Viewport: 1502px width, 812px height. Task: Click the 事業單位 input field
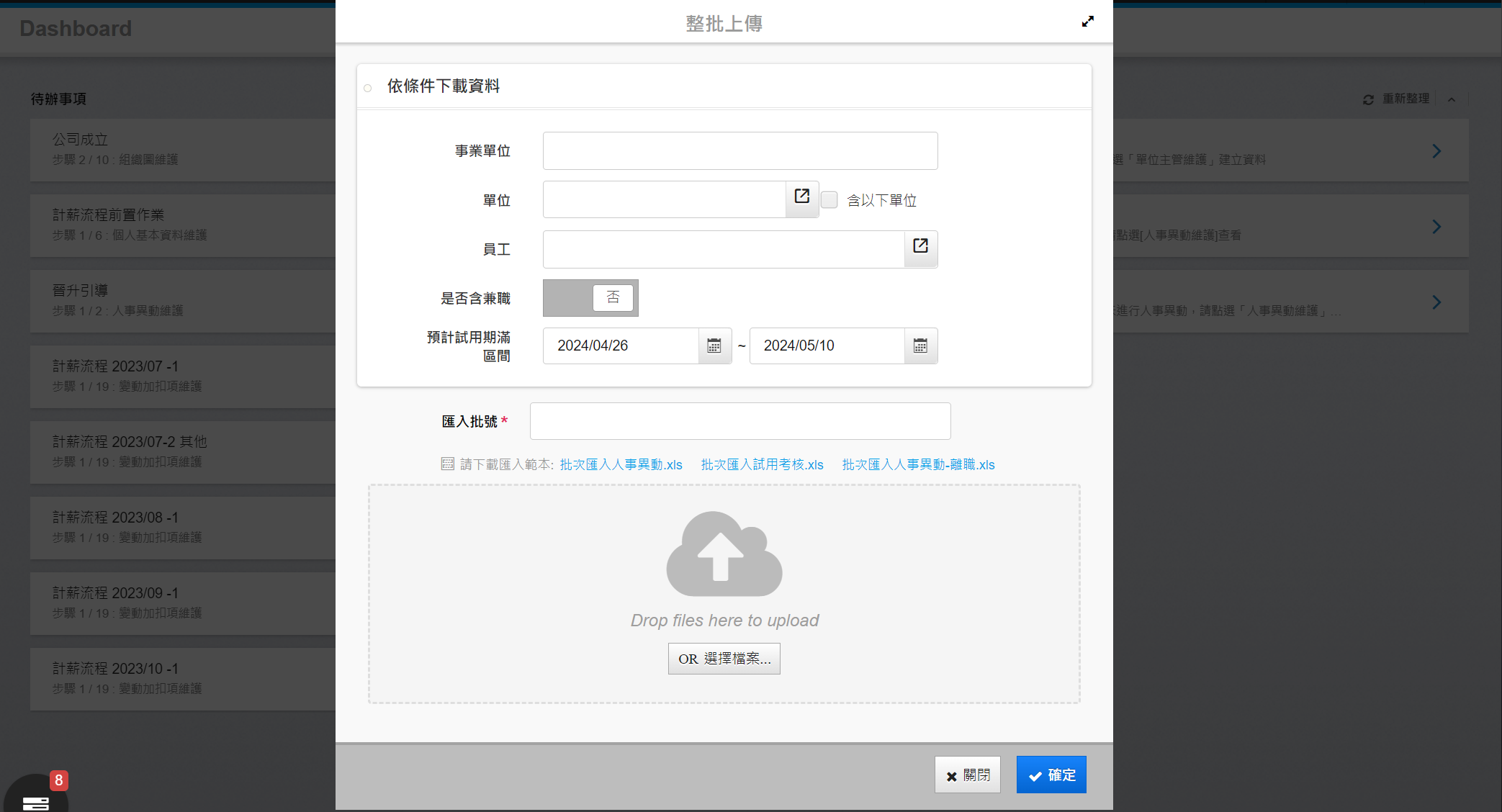(x=739, y=151)
